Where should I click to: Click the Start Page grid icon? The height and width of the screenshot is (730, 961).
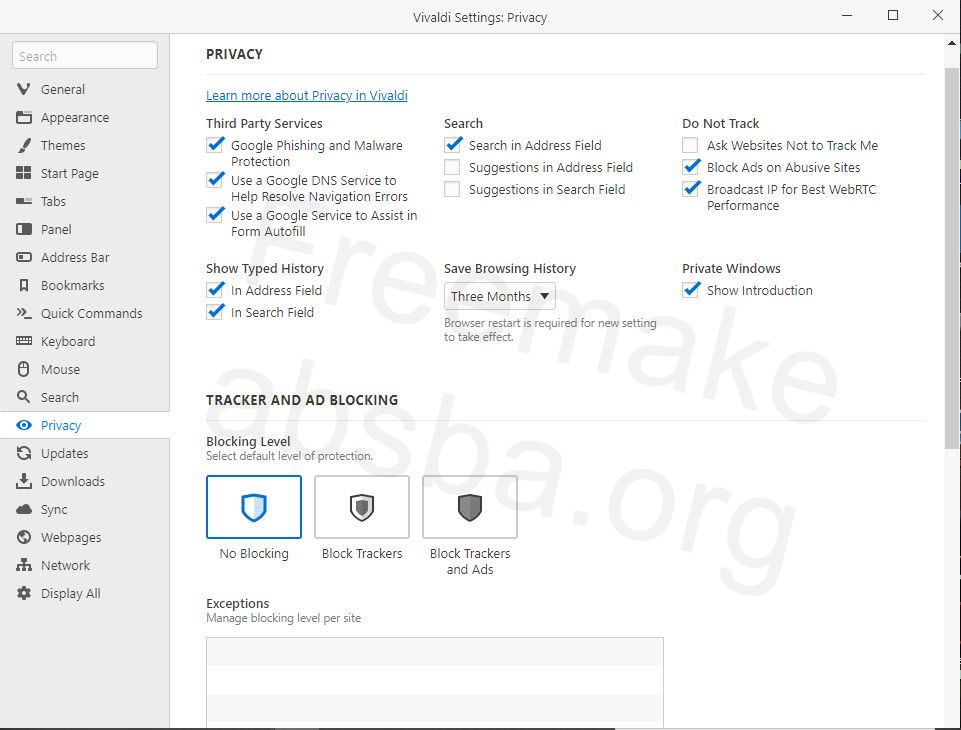pyautogui.click(x=23, y=173)
